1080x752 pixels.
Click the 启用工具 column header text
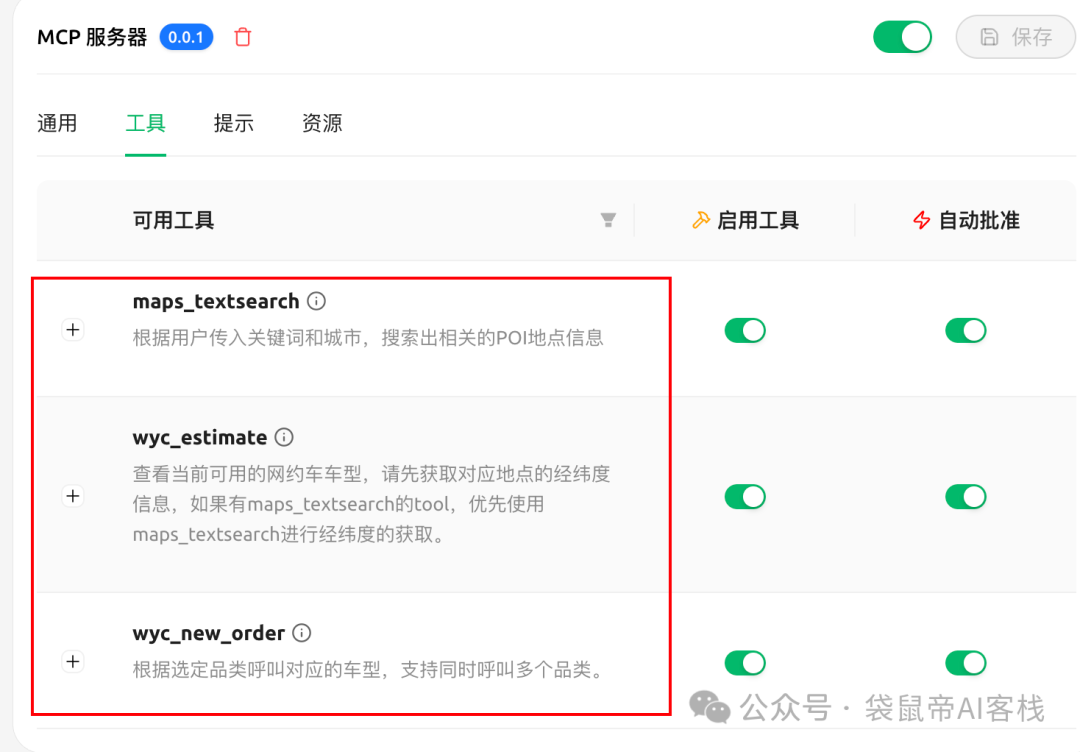coord(758,220)
